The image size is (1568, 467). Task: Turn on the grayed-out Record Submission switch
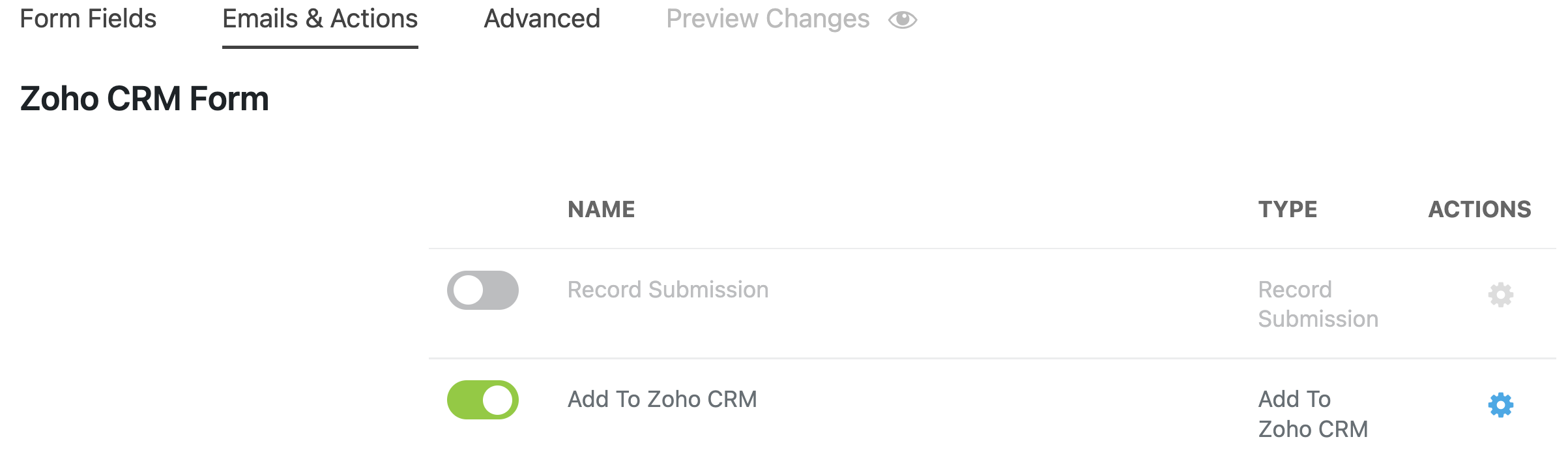[482, 292]
